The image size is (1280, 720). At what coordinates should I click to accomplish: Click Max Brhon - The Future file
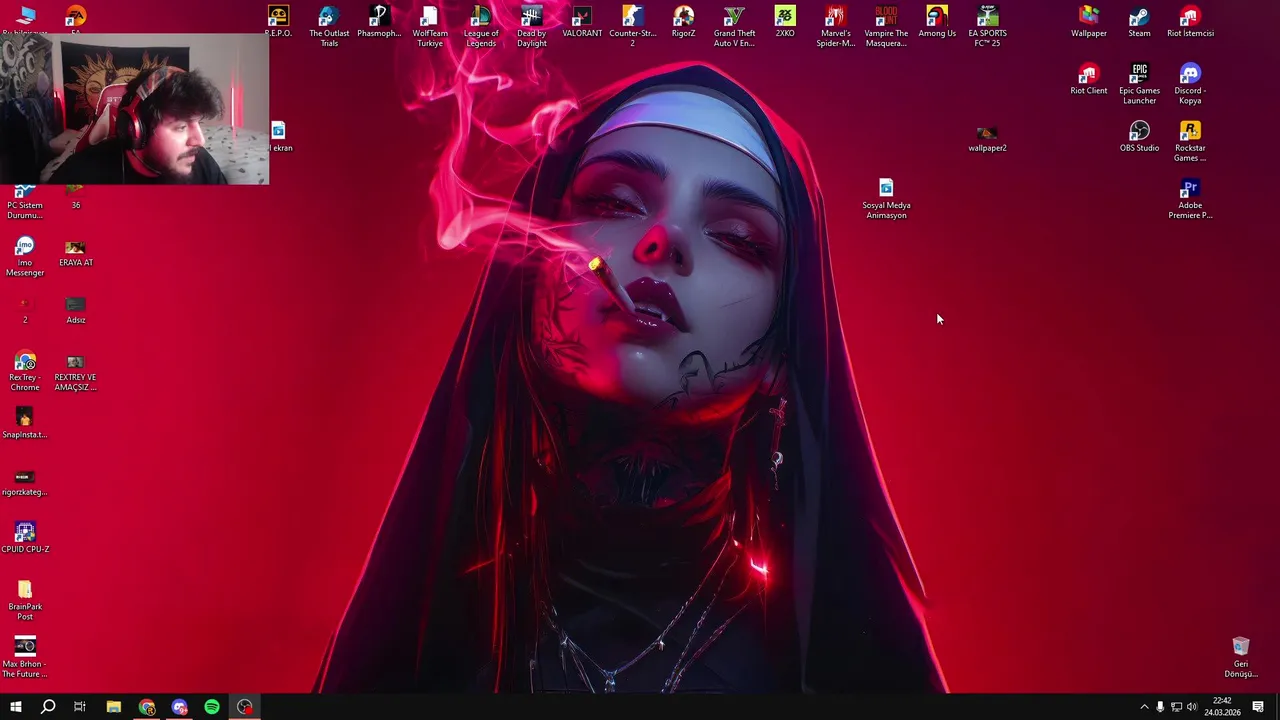tap(25, 657)
